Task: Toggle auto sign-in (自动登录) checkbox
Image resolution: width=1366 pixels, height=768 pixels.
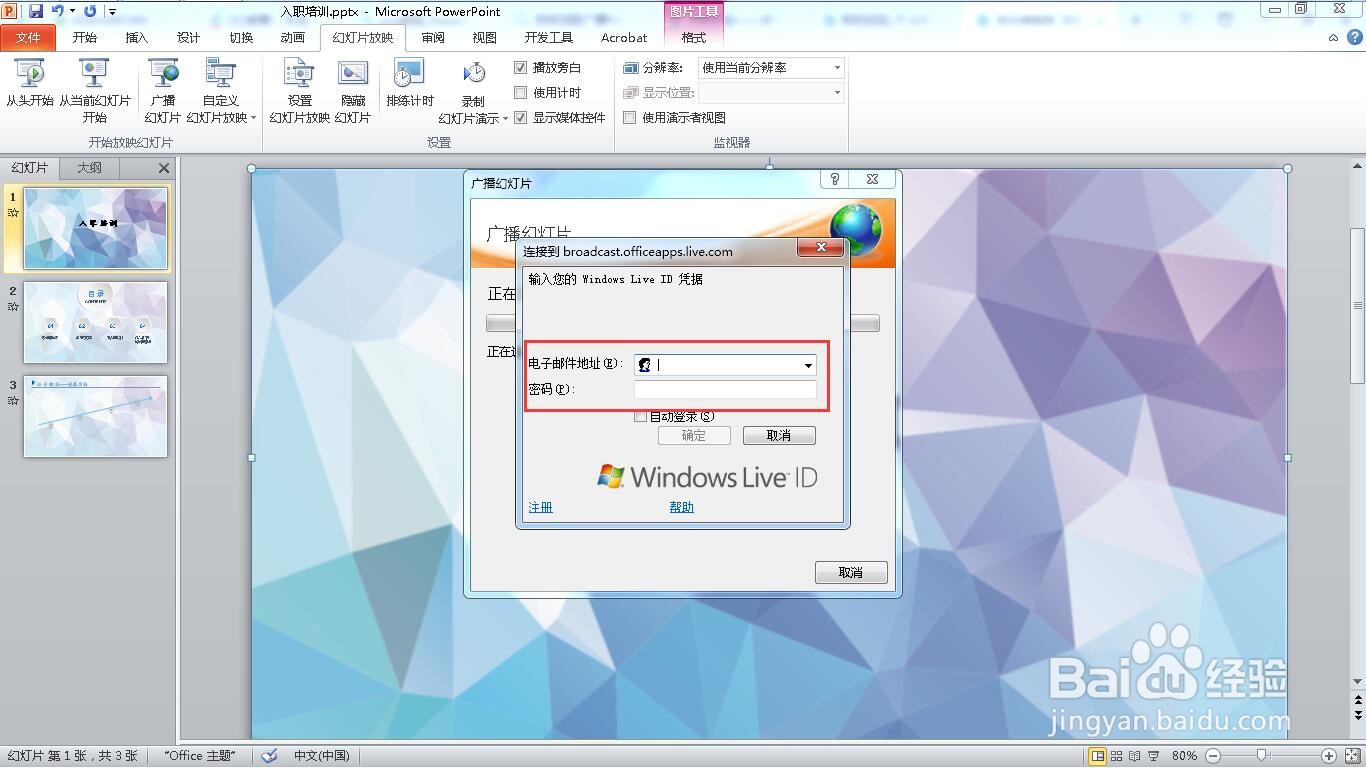Action: coord(641,416)
